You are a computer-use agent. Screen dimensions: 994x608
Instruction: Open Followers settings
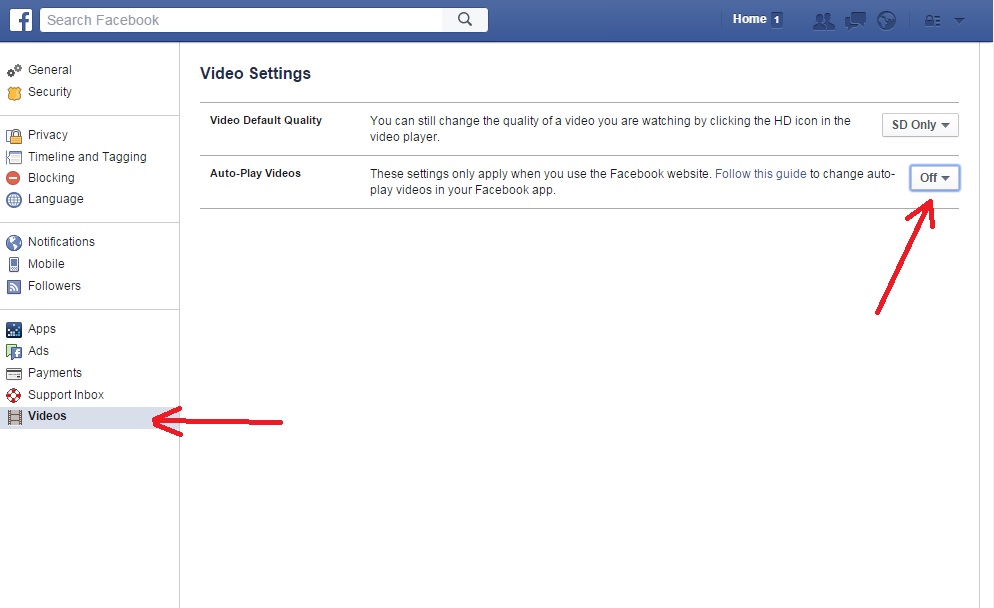click(54, 286)
